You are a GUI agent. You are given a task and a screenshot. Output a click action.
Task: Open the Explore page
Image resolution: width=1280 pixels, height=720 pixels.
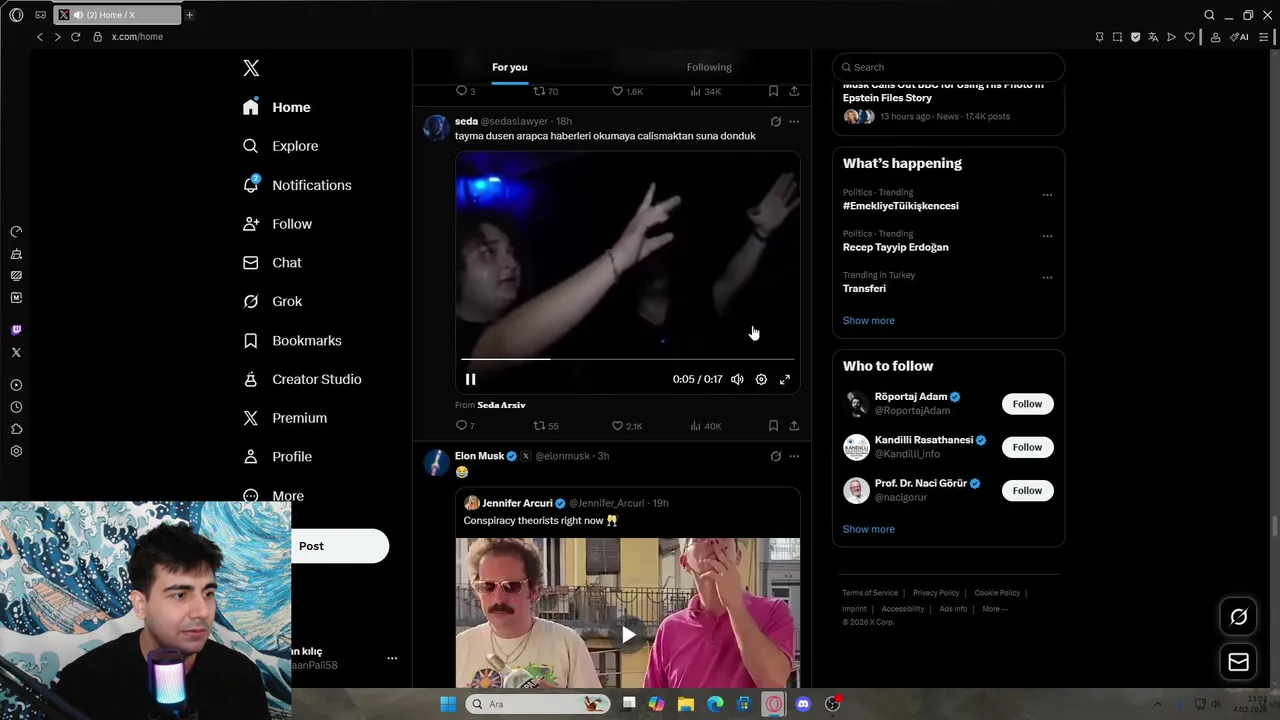tap(281, 146)
